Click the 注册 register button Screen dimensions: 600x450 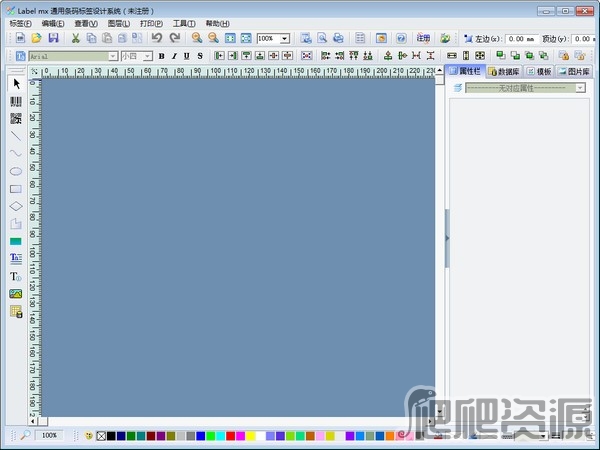423,38
